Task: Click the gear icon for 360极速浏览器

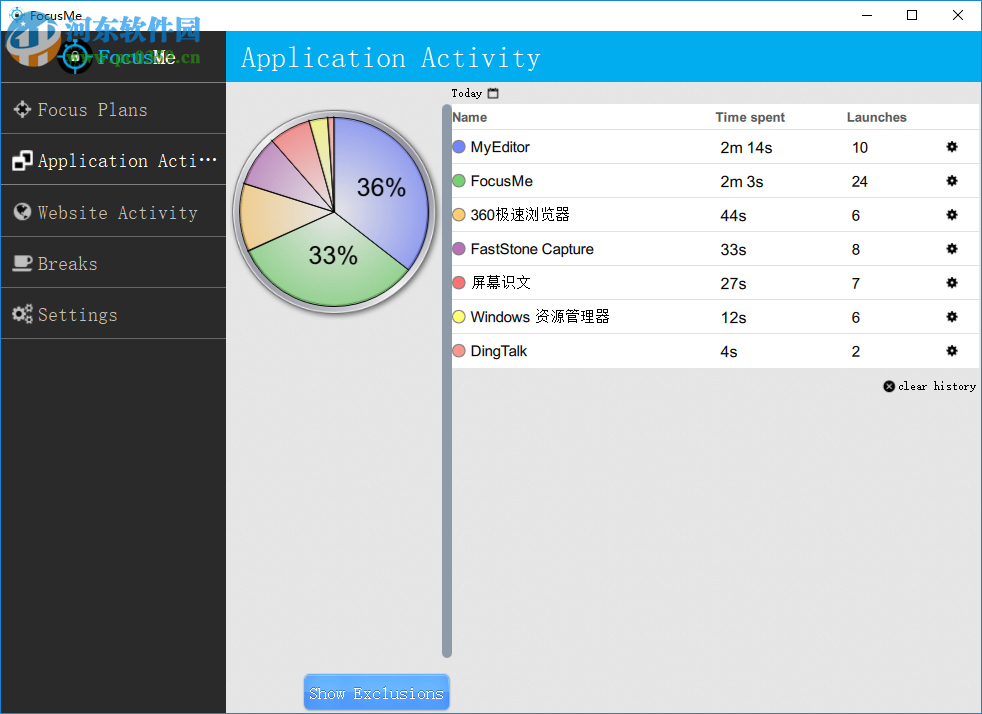Action: point(951,215)
